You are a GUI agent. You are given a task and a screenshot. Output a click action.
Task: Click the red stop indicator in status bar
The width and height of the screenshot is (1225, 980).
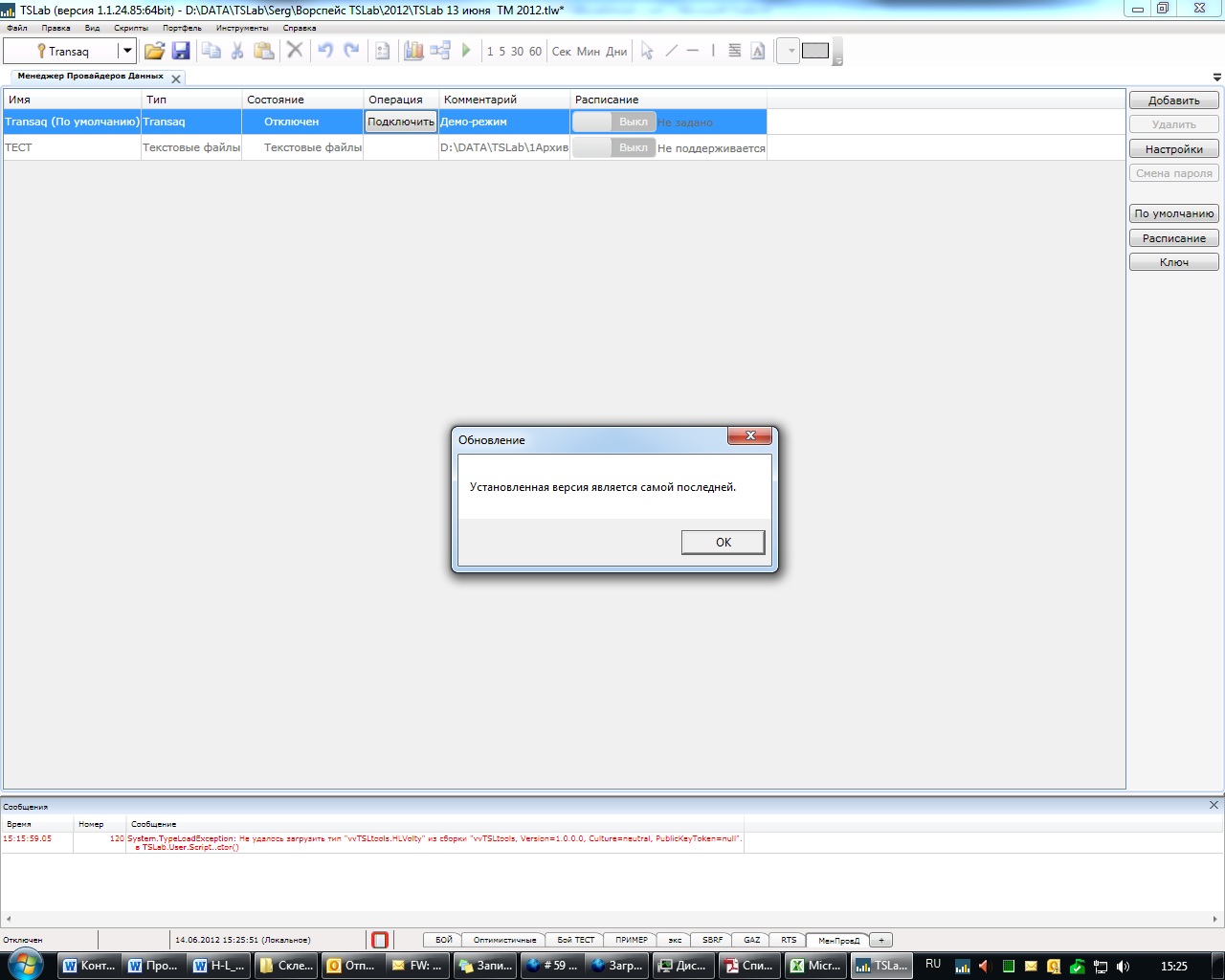point(380,940)
